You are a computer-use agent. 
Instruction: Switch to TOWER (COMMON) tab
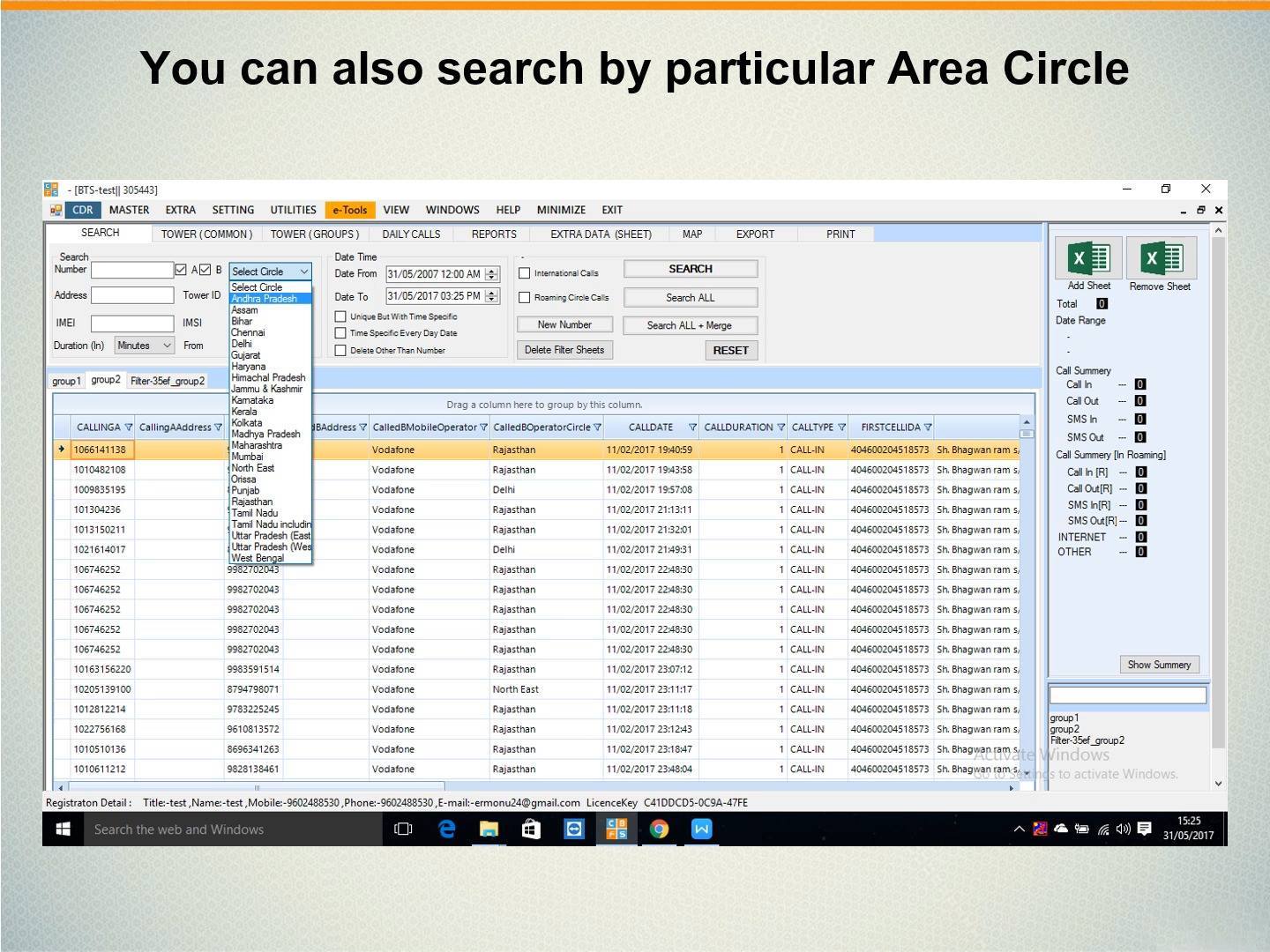[x=206, y=234]
